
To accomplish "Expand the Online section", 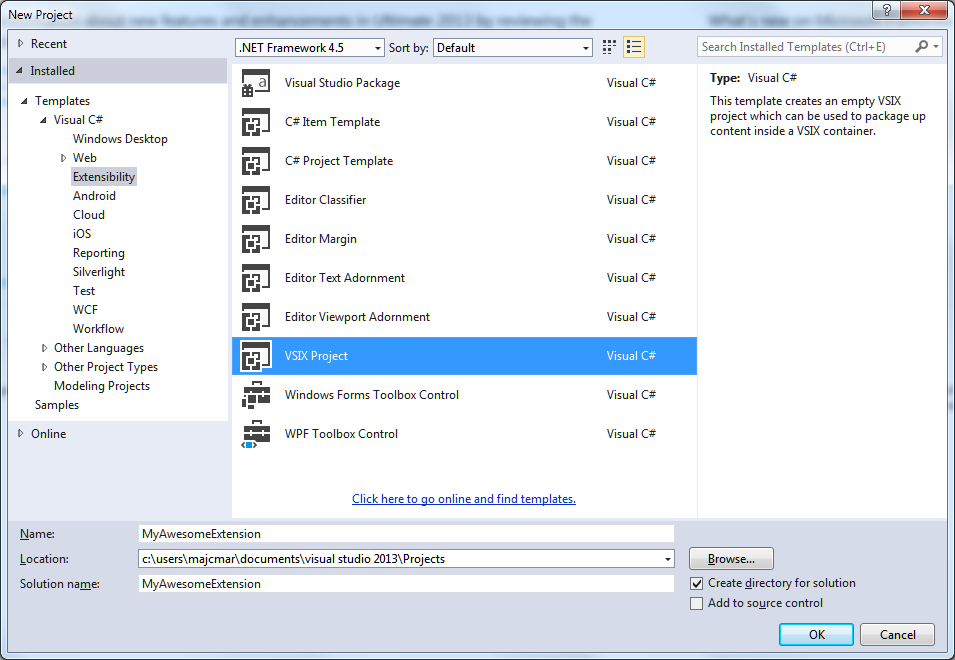I will [x=20, y=434].
